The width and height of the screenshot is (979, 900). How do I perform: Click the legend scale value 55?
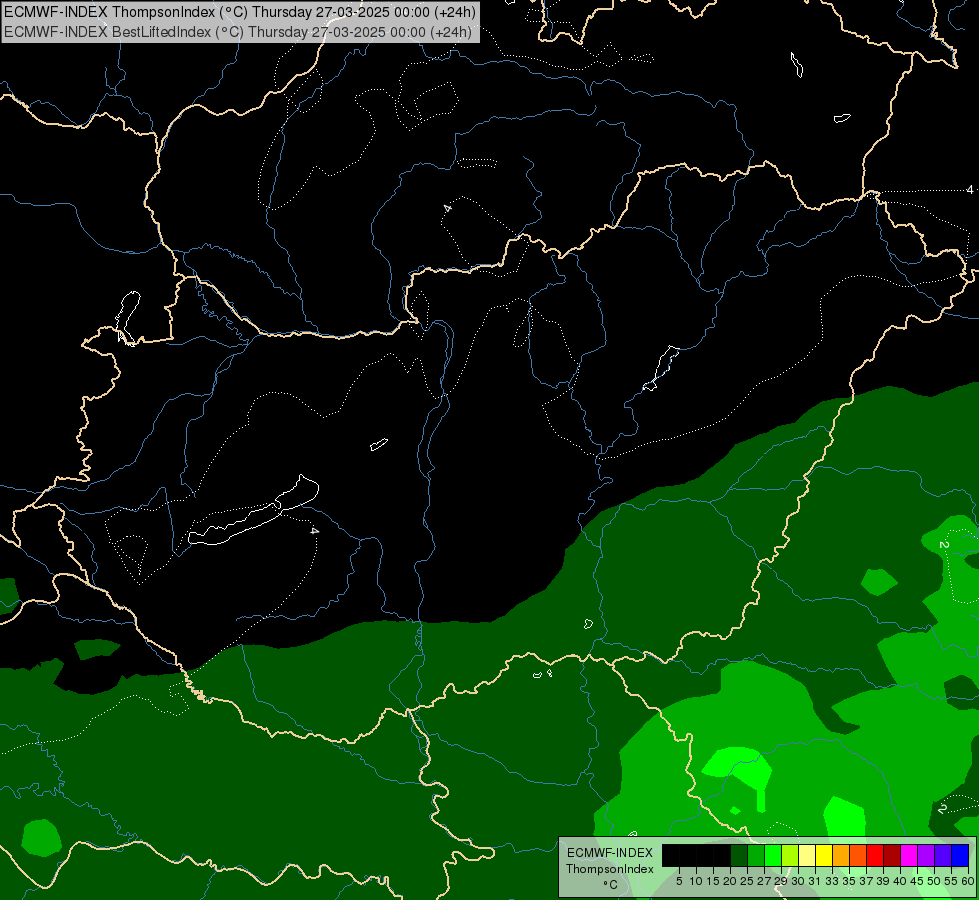pos(951,881)
